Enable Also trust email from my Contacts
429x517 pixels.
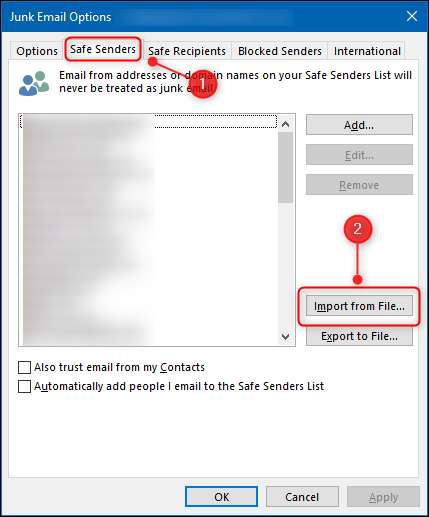point(24,367)
